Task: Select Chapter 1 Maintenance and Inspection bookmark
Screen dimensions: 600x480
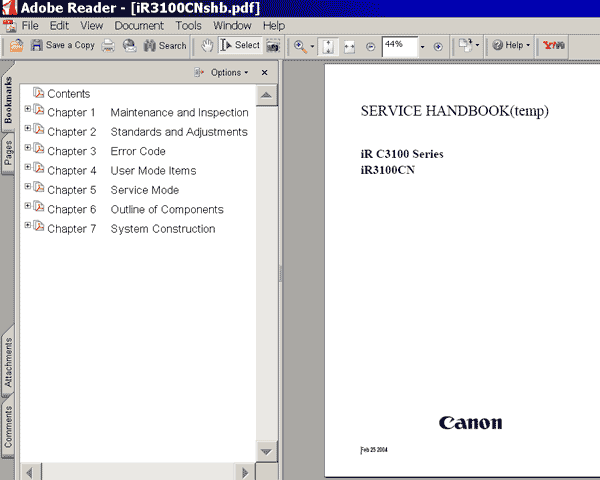Action: click(x=148, y=113)
